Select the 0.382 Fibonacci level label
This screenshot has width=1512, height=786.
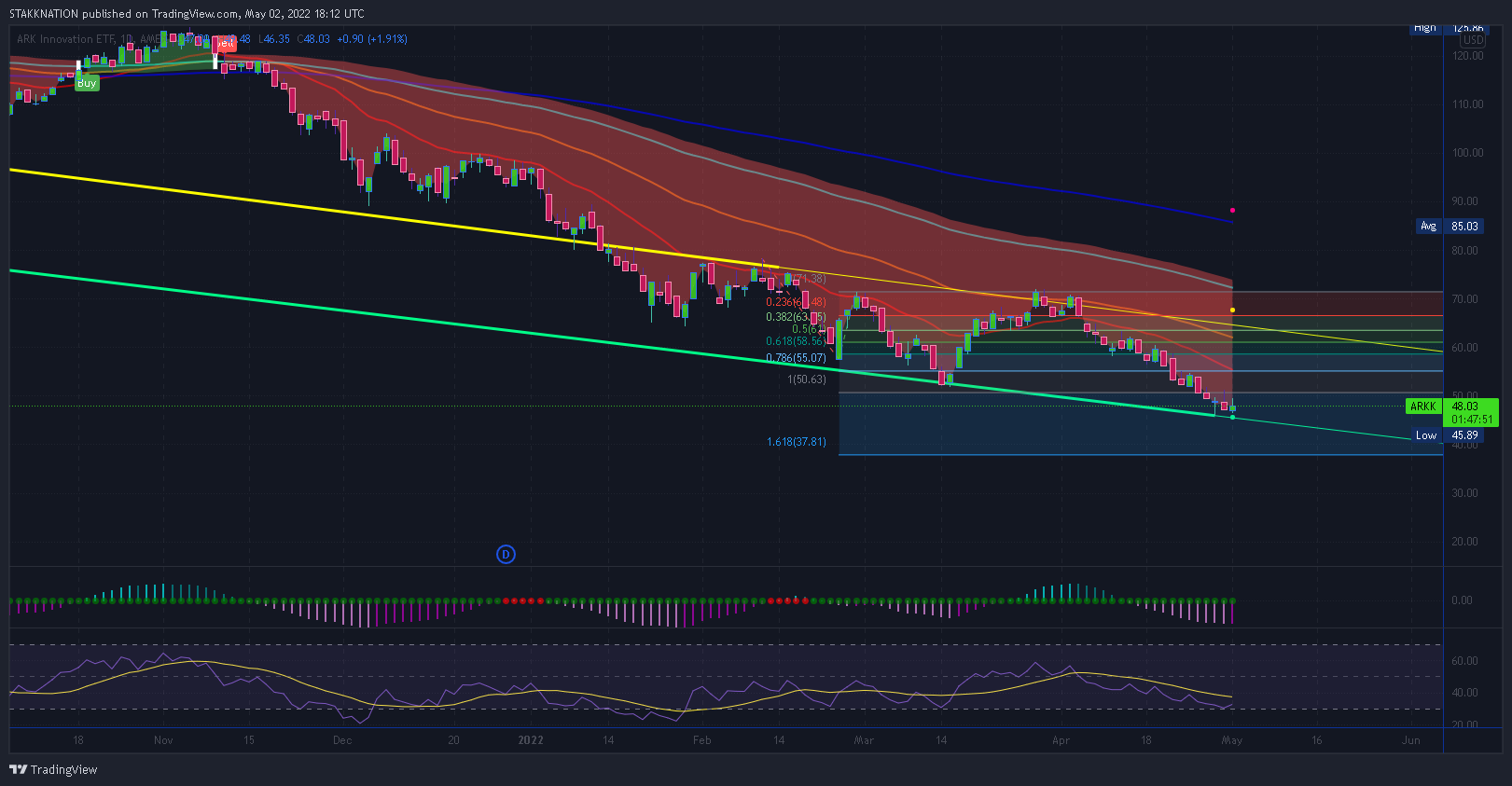796,317
